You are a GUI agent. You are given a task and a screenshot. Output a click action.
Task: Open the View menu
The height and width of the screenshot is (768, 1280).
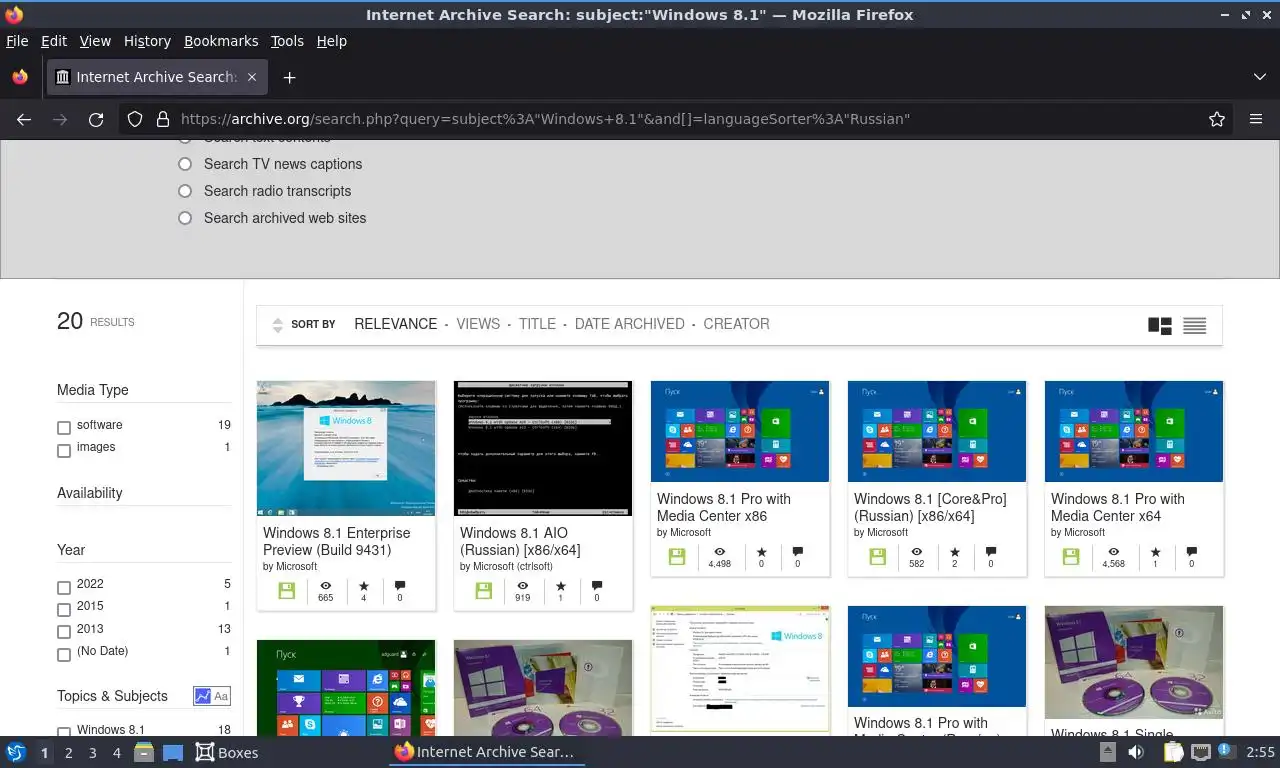pos(95,41)
